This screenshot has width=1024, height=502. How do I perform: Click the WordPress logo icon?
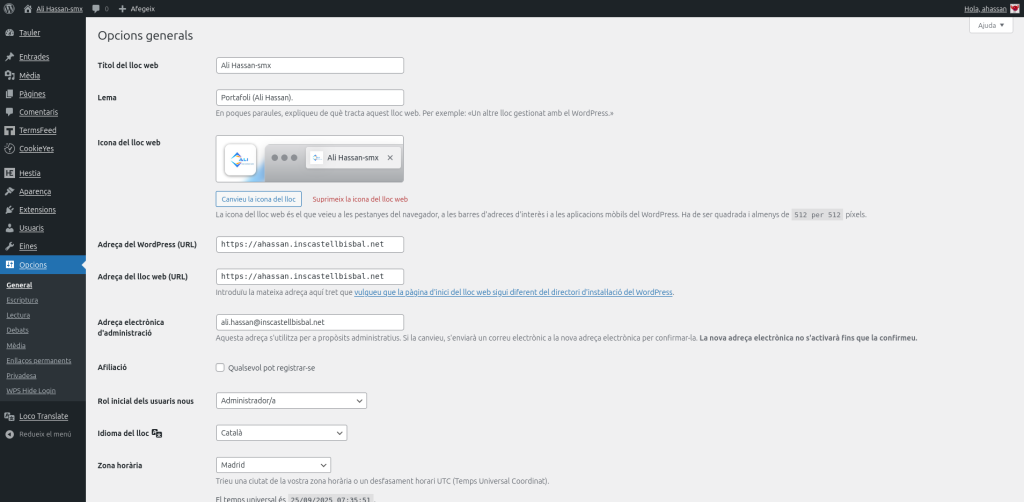9,8
